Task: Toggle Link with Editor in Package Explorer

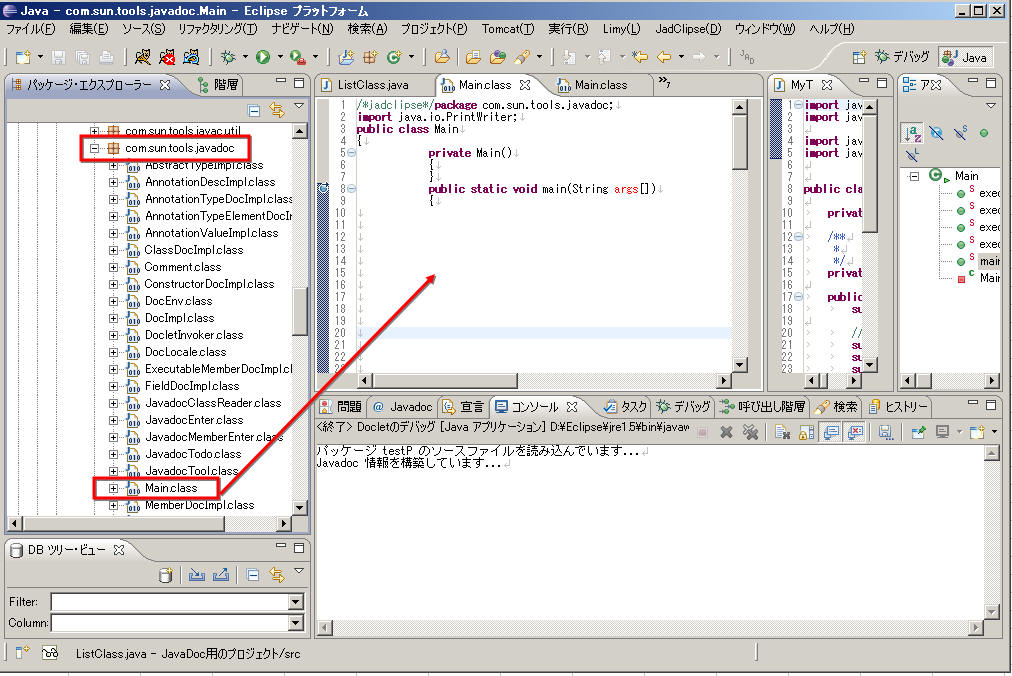Action: coord(277,110)
